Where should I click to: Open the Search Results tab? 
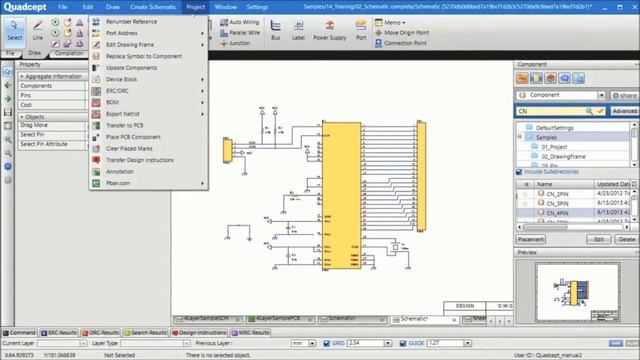(x=145, y=333)
